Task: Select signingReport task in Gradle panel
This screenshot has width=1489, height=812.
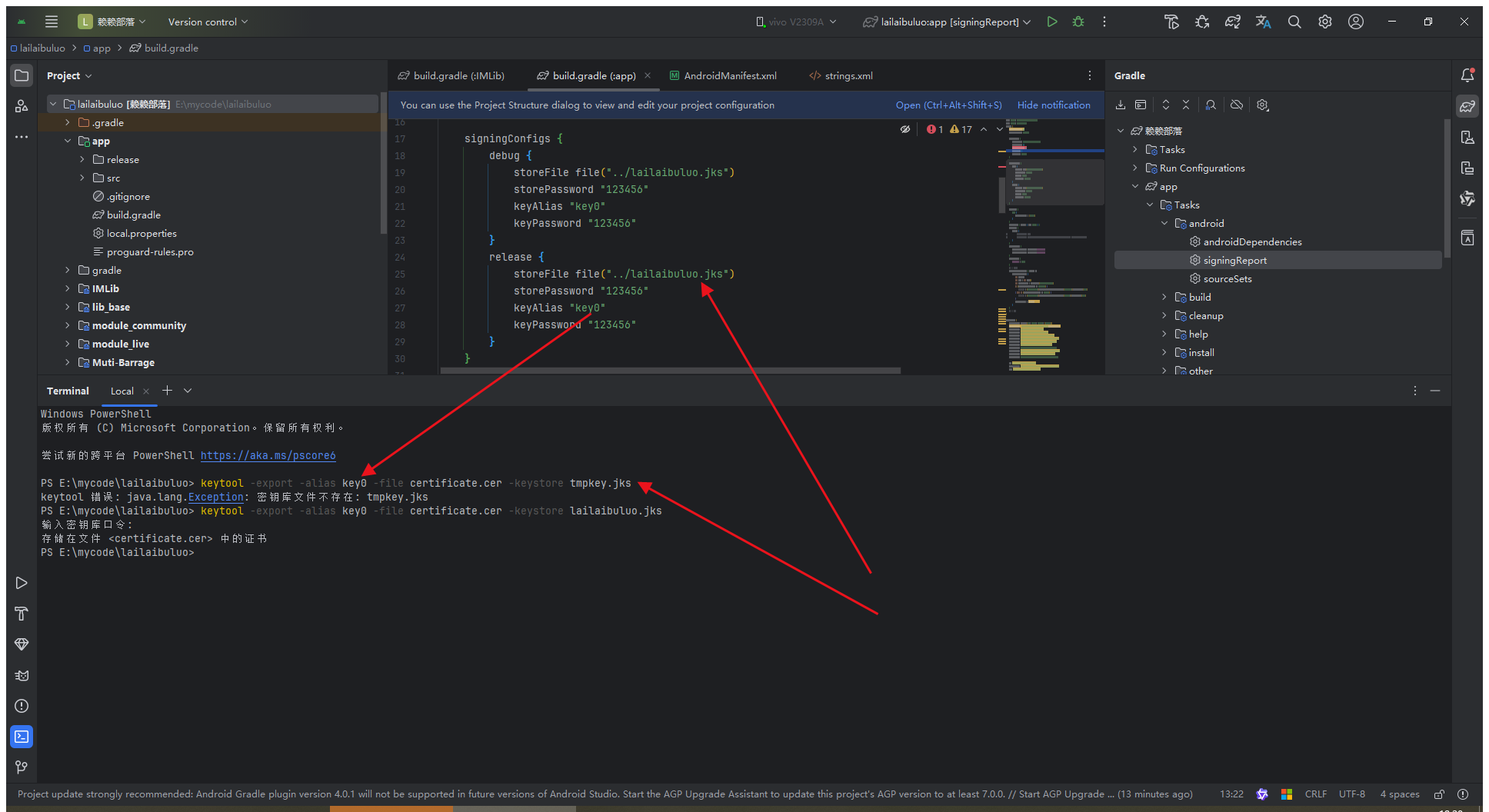Action: 1234,260
